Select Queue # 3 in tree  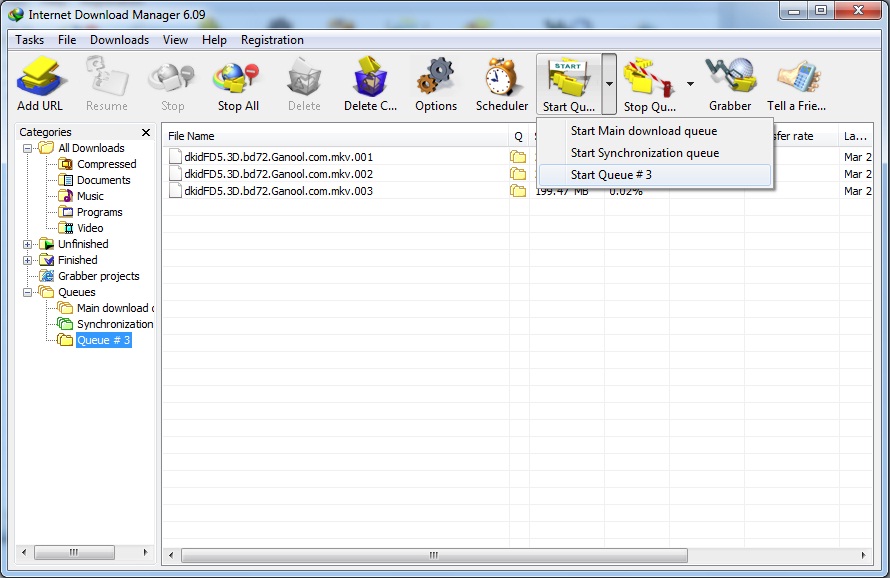104,340
